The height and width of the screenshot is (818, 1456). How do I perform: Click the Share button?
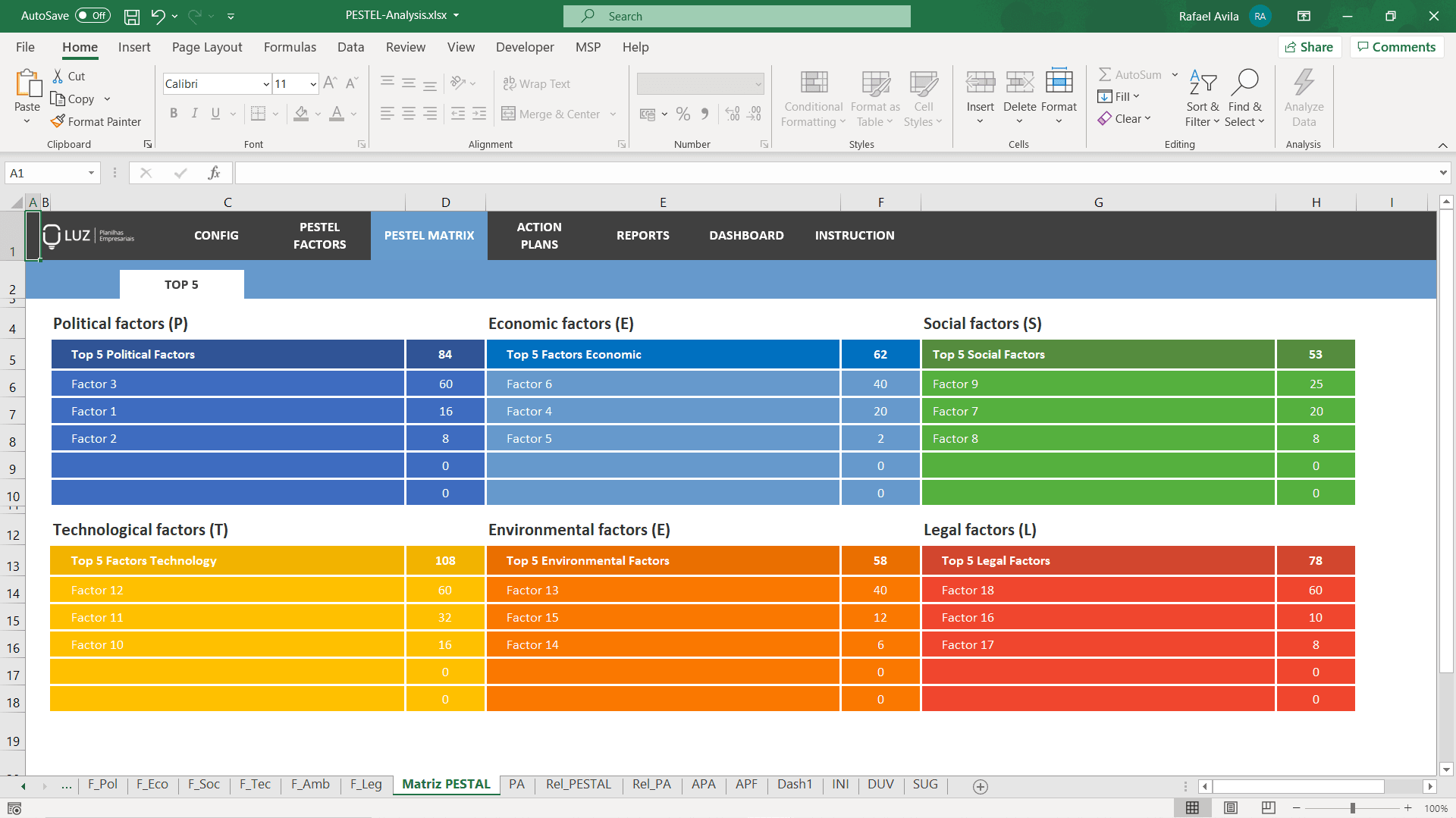click(1310, 46)
